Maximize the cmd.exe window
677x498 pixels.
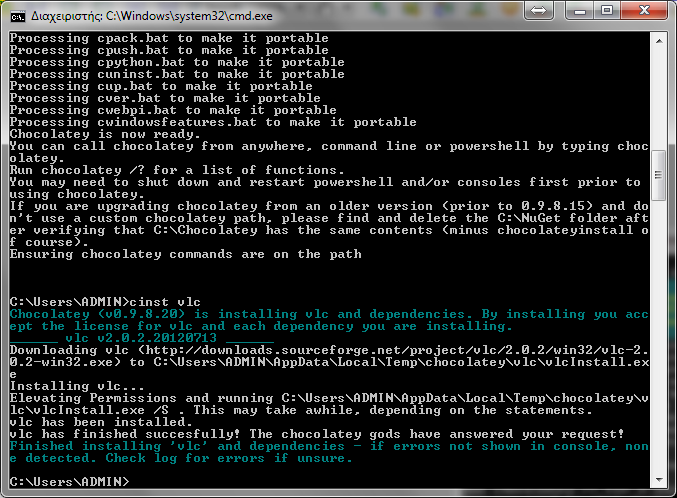(x=607, y=10)
